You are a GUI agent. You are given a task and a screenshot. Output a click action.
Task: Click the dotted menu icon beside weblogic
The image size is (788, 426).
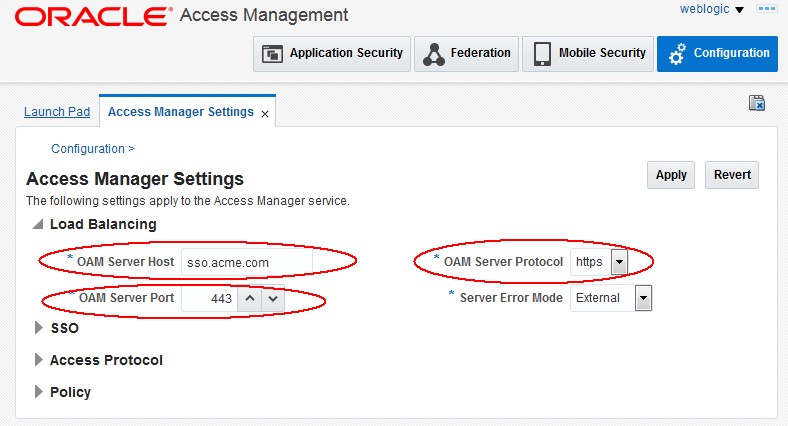(x=767, y=9)
